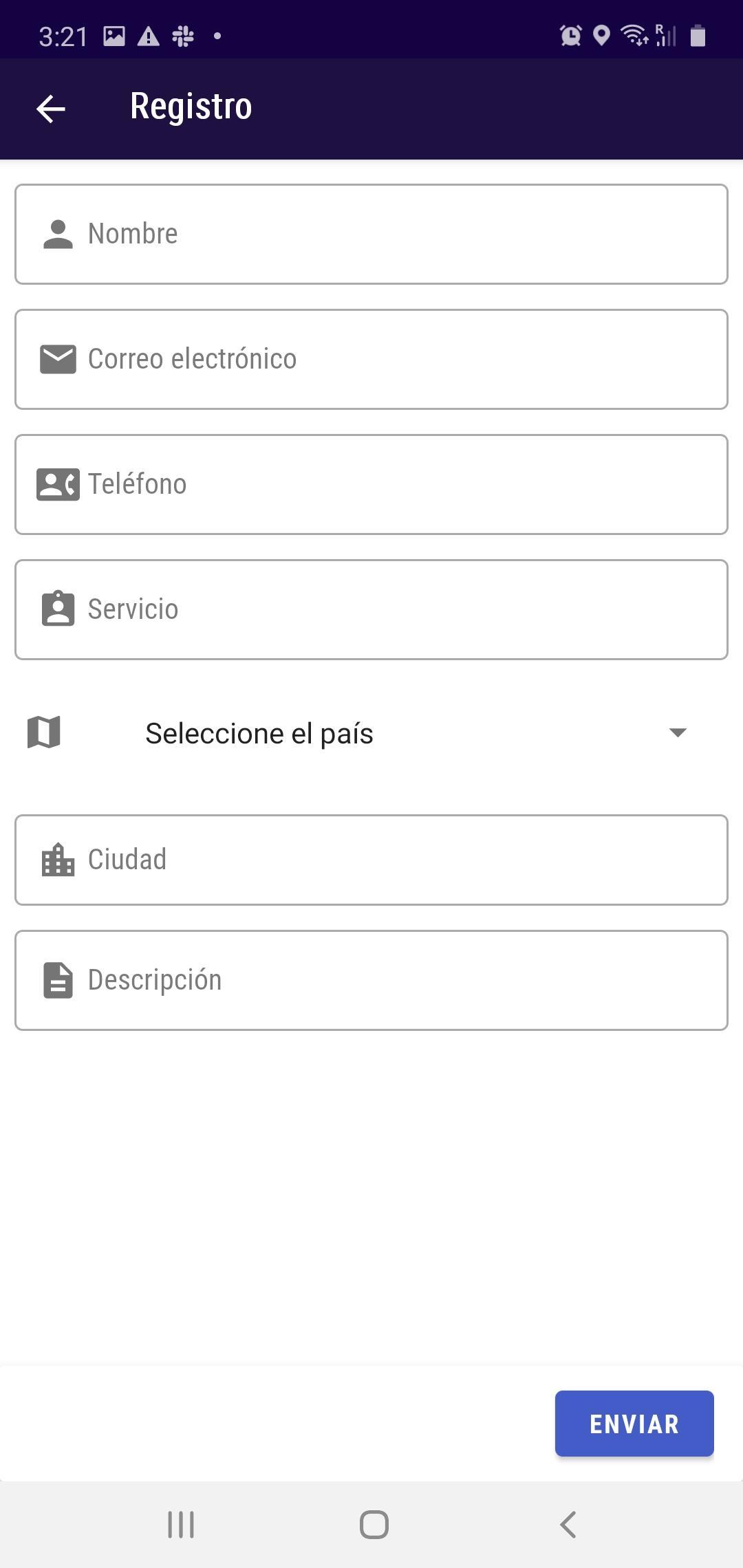Tap the document icon beside Descripción
Image resolution: width=743 pixels, height=1568 pixels.
tap(58, 980)
